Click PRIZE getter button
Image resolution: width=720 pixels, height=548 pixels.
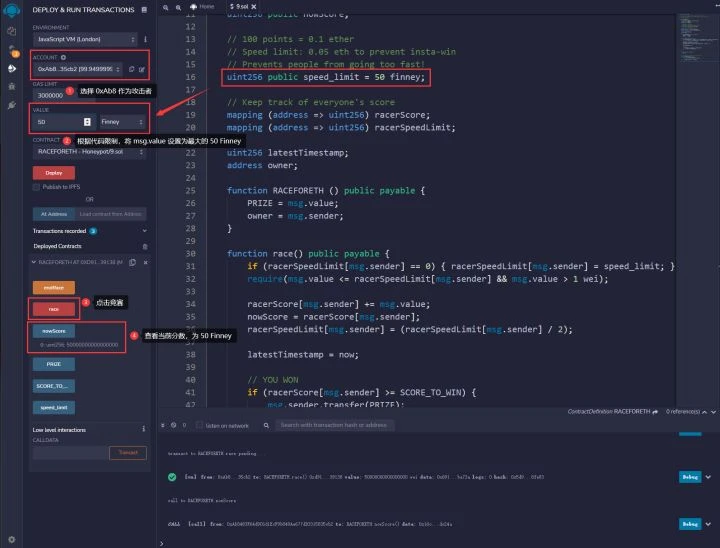(54, 364)
